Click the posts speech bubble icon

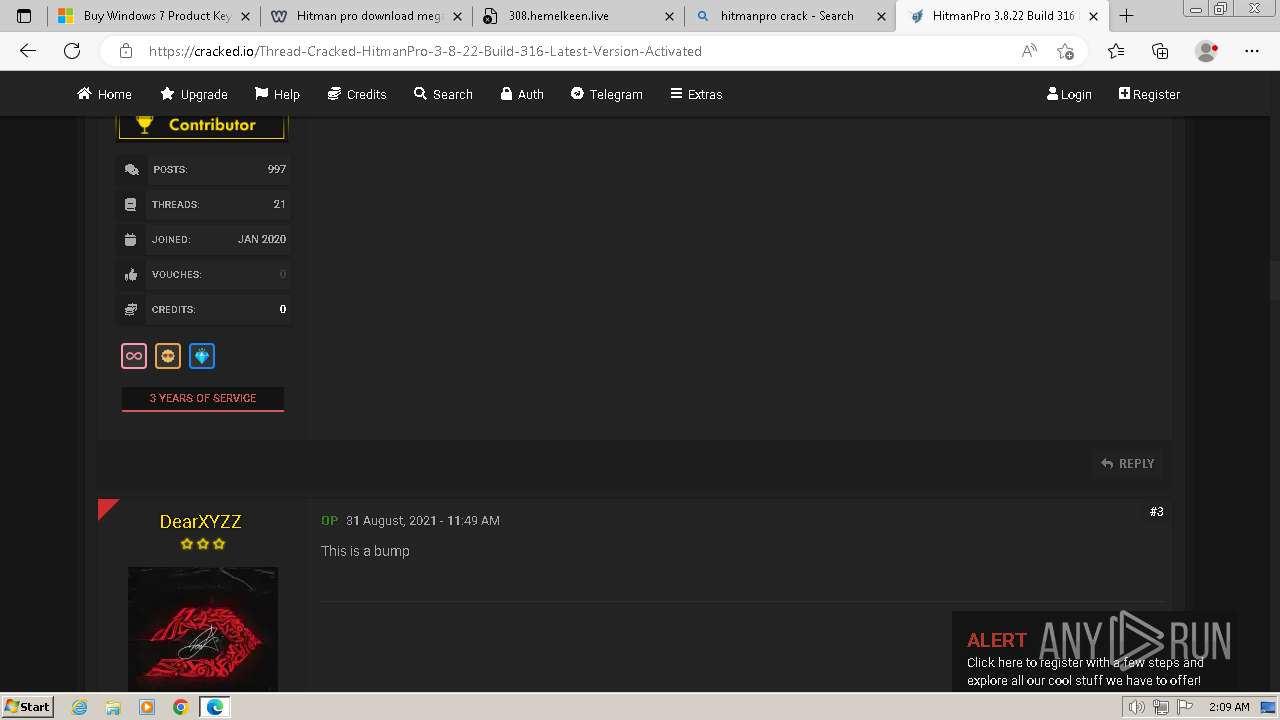pos(131,170)
